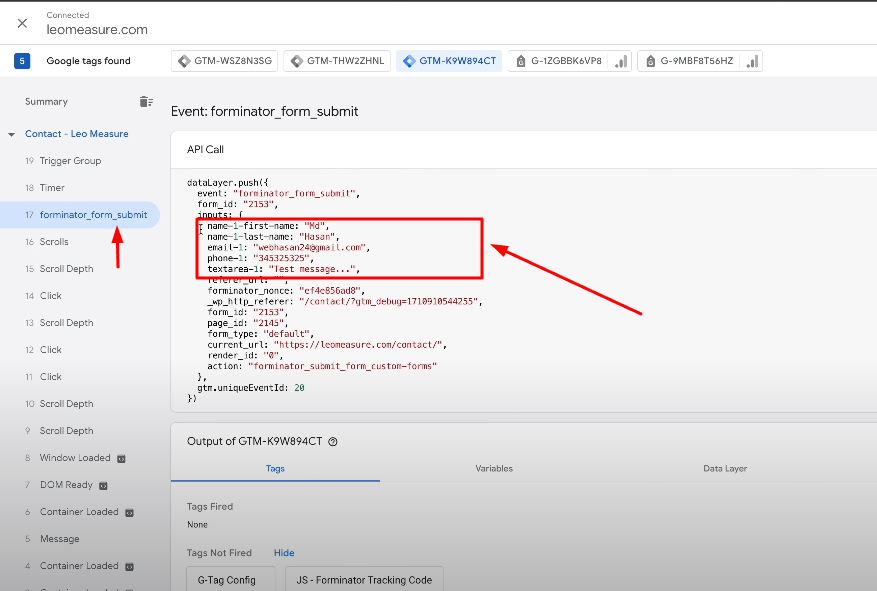Select the GTM-WSZ8N3SG container chip

coord(225,61)
